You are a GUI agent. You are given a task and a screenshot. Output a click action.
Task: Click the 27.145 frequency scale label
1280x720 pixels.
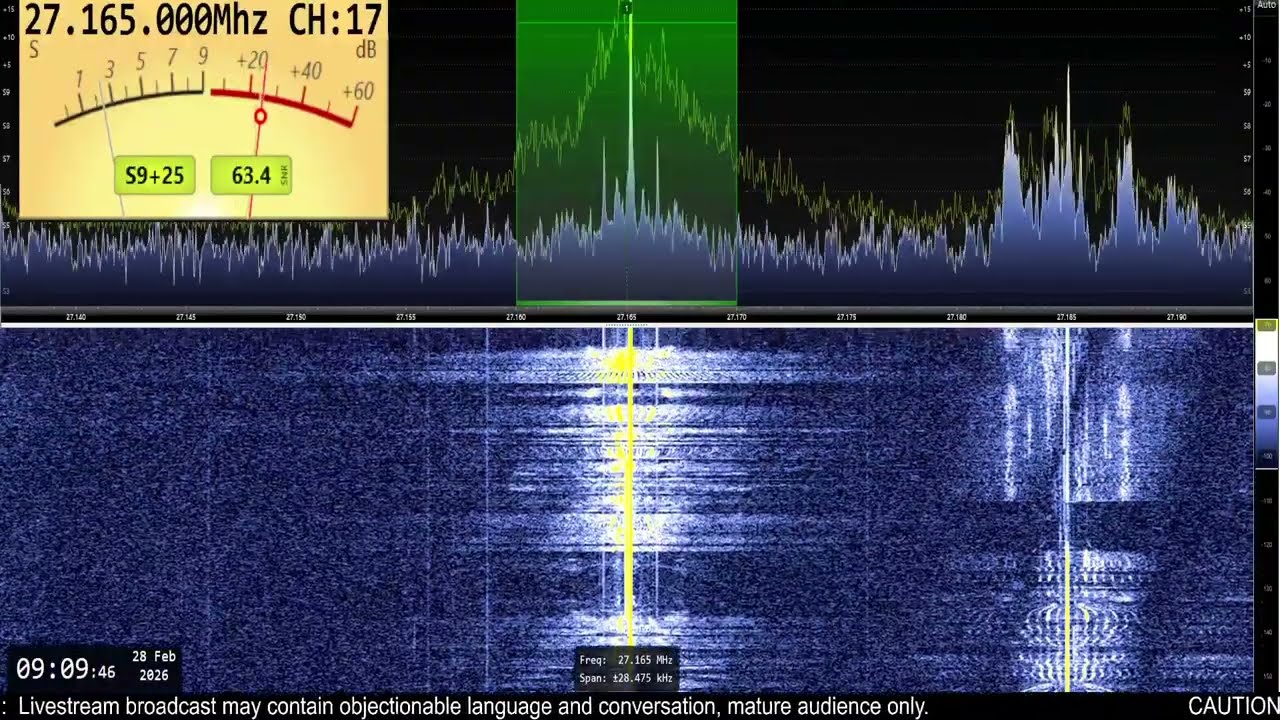click(x=185, y=317)
